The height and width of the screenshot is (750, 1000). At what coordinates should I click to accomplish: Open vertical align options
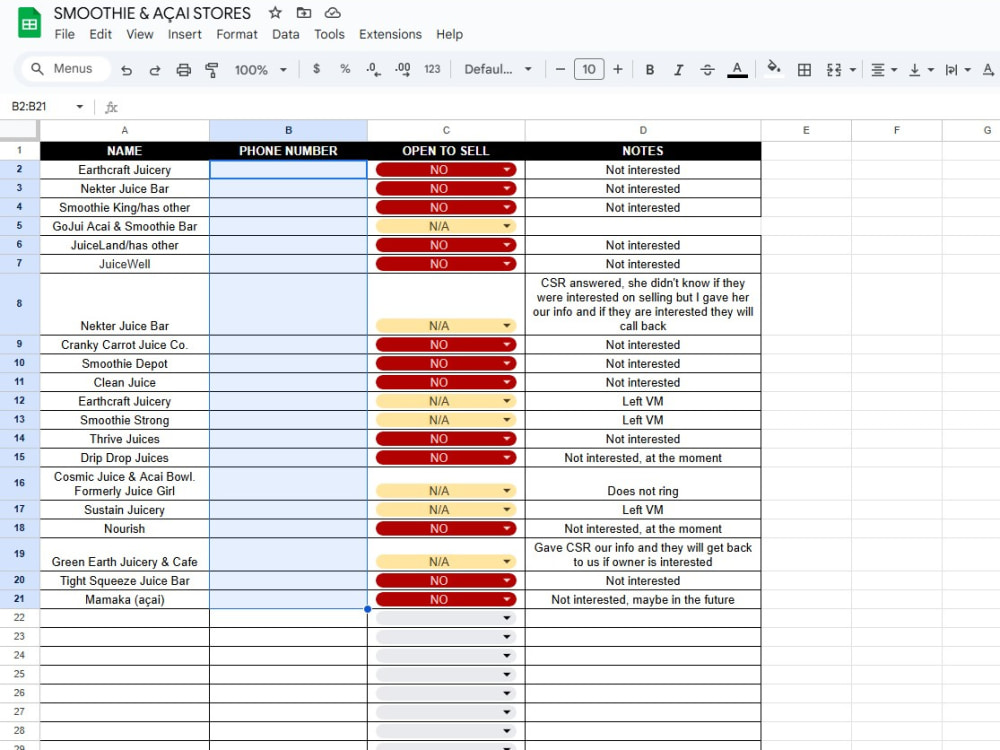pos(921,70)
